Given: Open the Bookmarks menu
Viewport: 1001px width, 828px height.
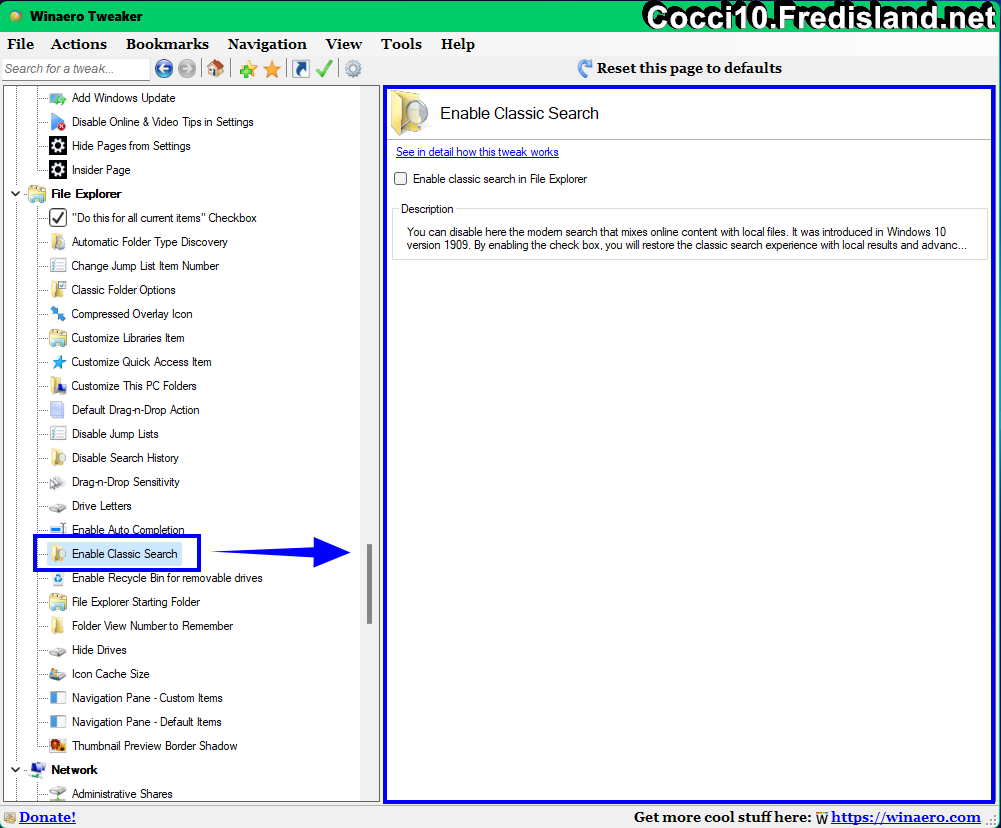Looking at the screenshot, I should tap(167, 44).
